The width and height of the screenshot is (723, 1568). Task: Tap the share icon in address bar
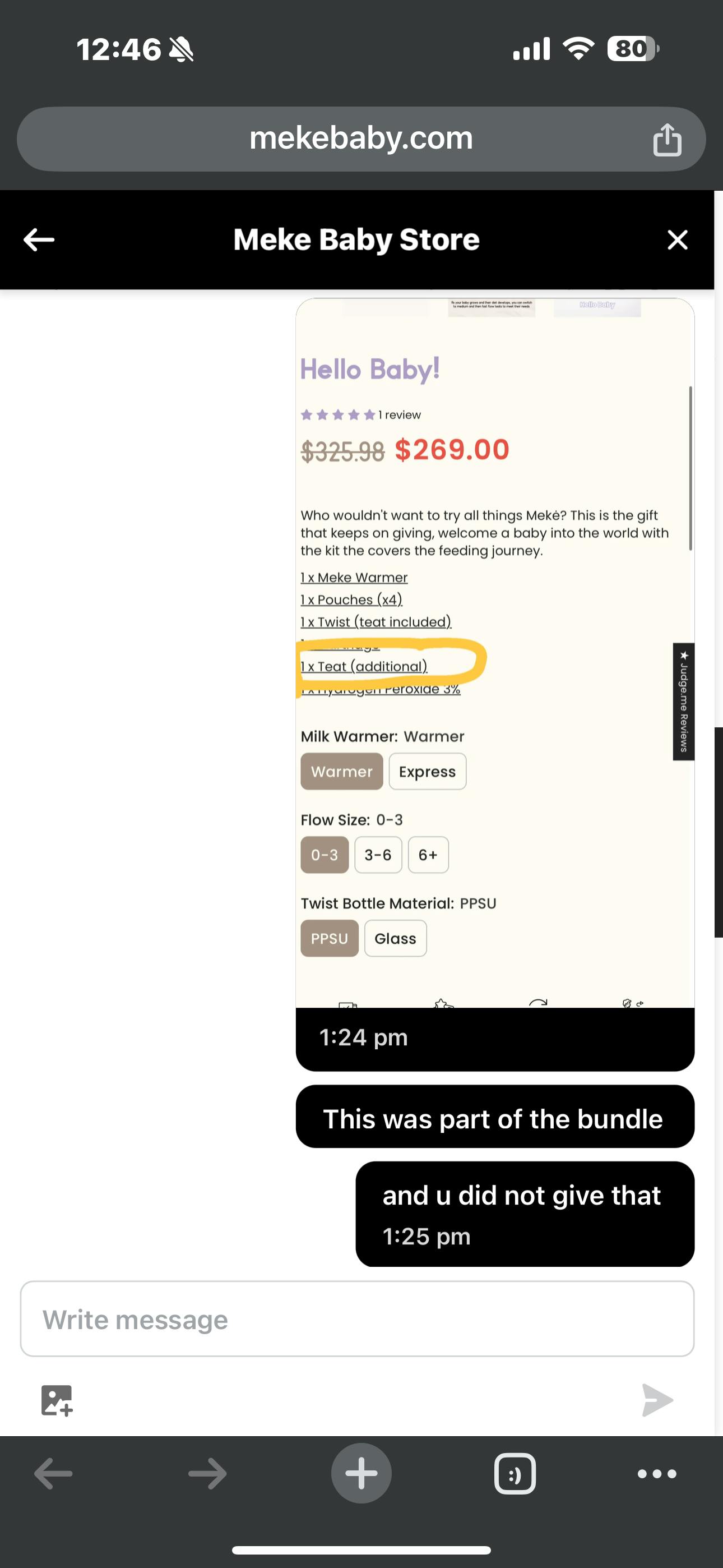point(667,140)
